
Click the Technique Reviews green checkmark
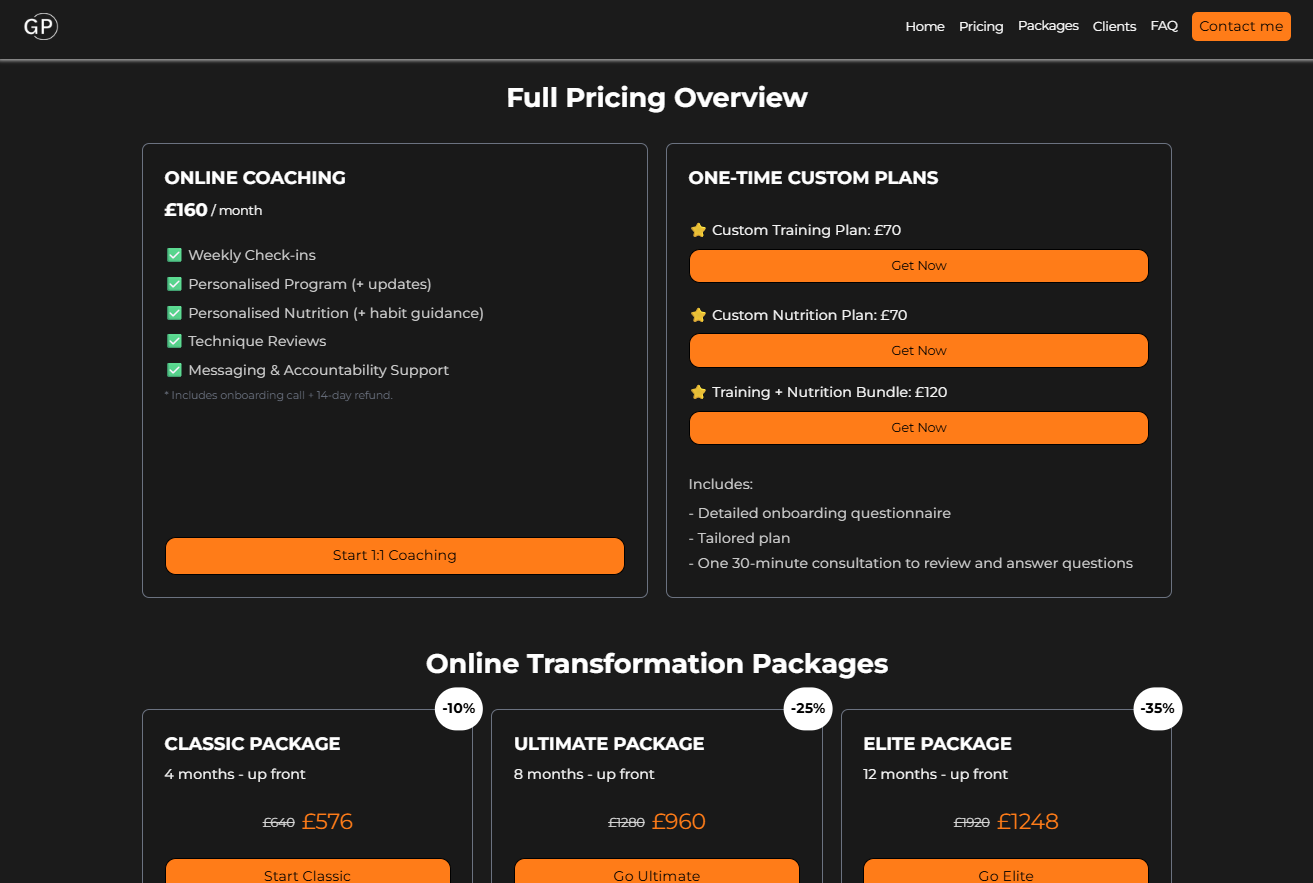point(174,341)
